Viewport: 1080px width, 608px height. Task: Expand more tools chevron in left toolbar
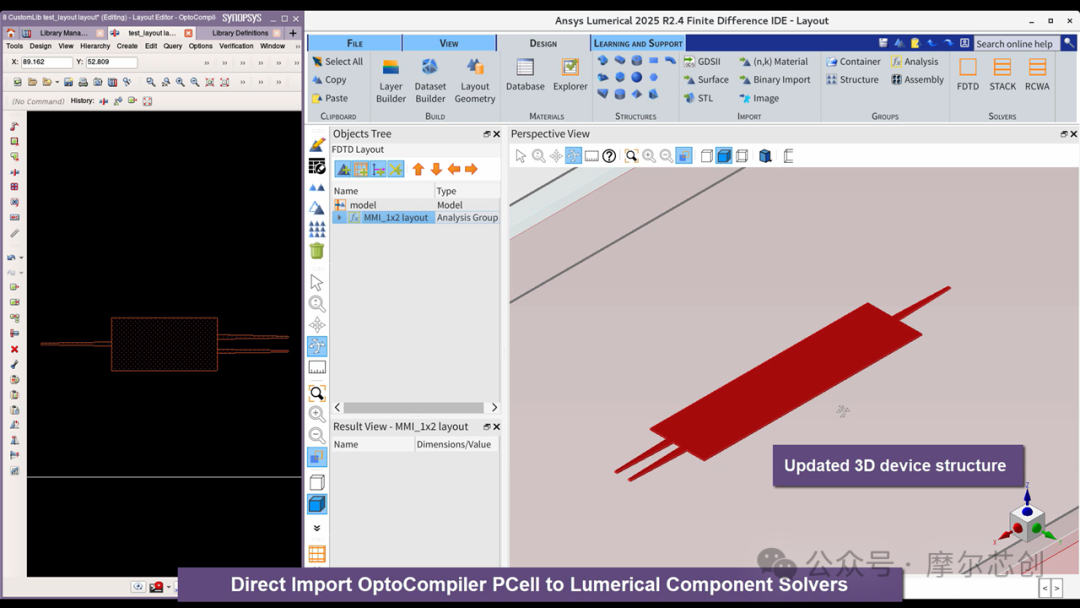317,528
